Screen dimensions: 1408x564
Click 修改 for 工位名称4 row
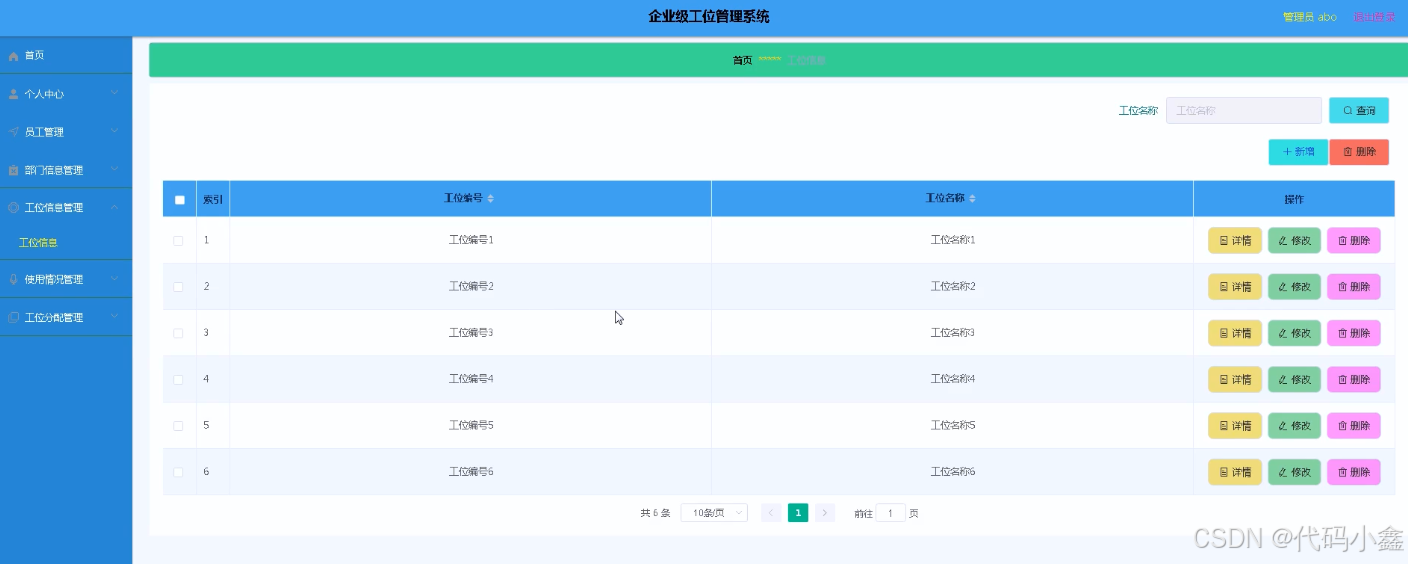[1294, 380]
